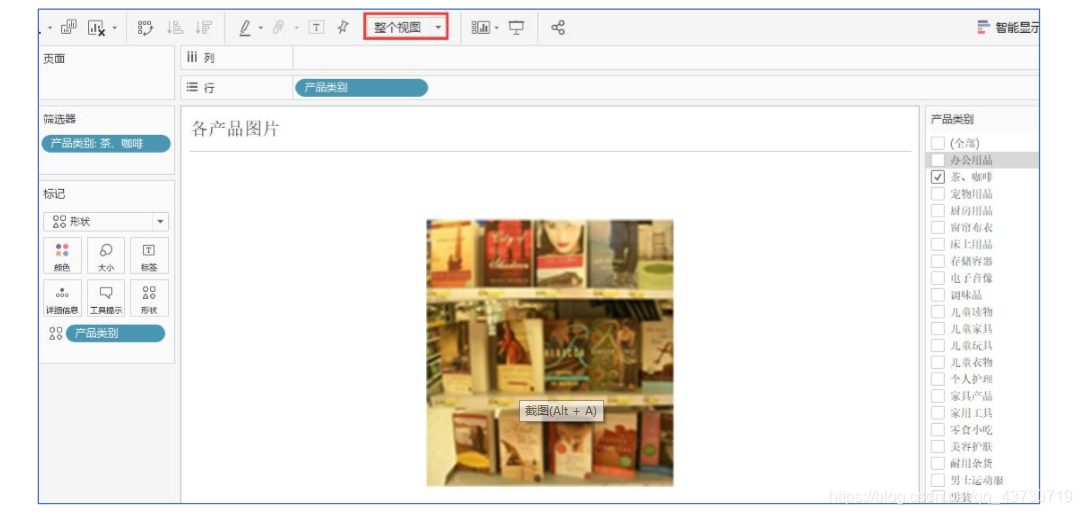Screen dimensions: 1082x515
Task: Sort descending via toolbar icon
Action: tap(203, 28)
